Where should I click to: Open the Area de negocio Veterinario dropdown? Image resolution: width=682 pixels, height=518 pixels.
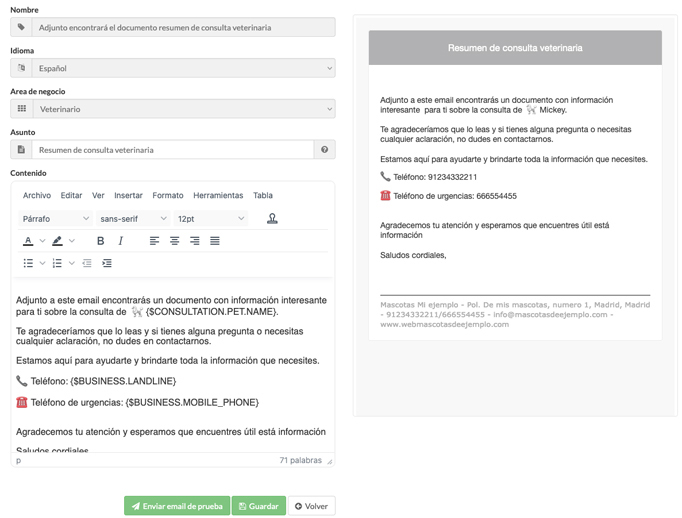click(183, 109)
